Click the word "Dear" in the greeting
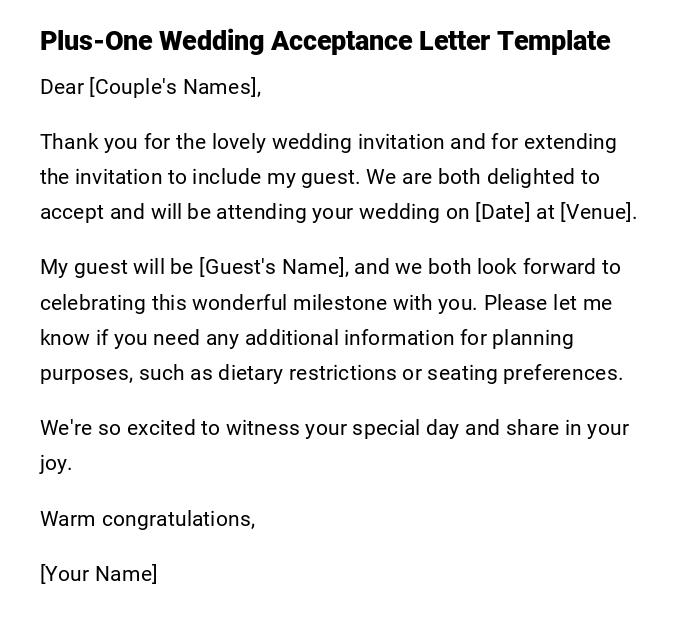 pos(62,87)
